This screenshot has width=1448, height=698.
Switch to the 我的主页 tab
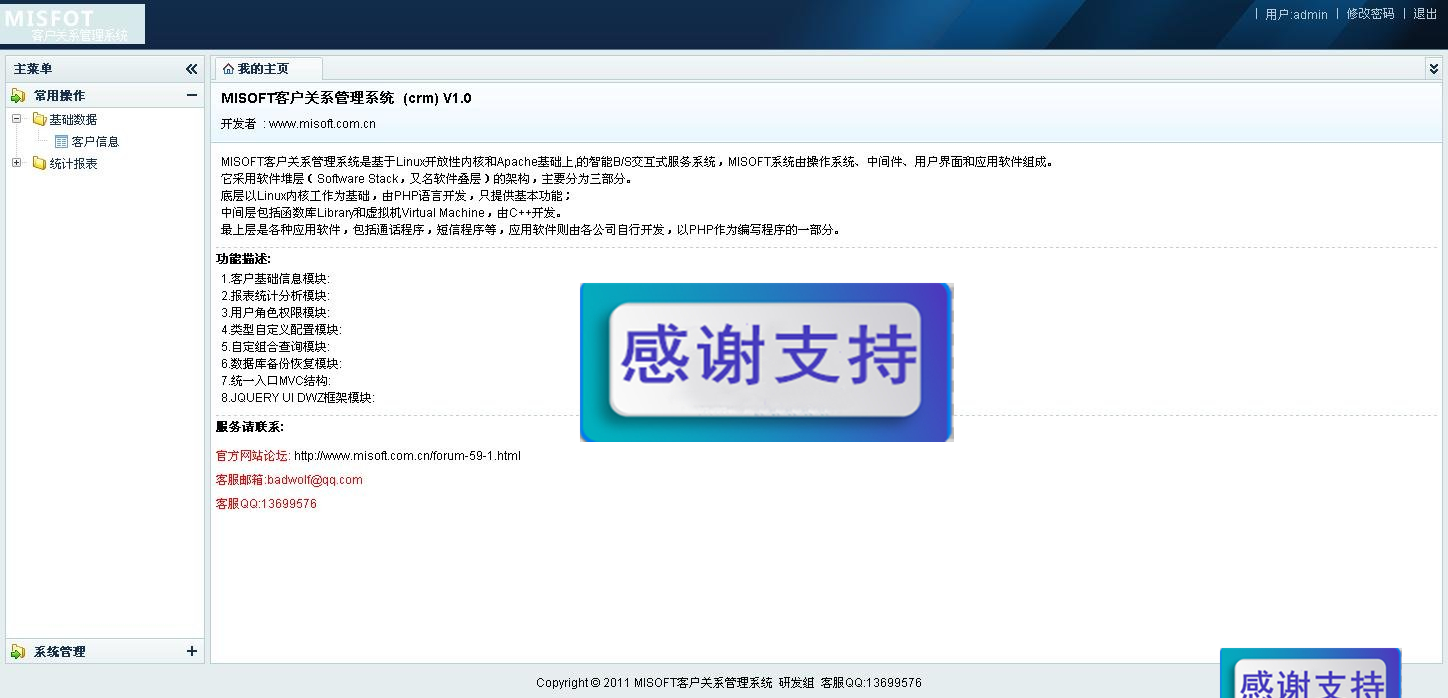click(268, 69)
